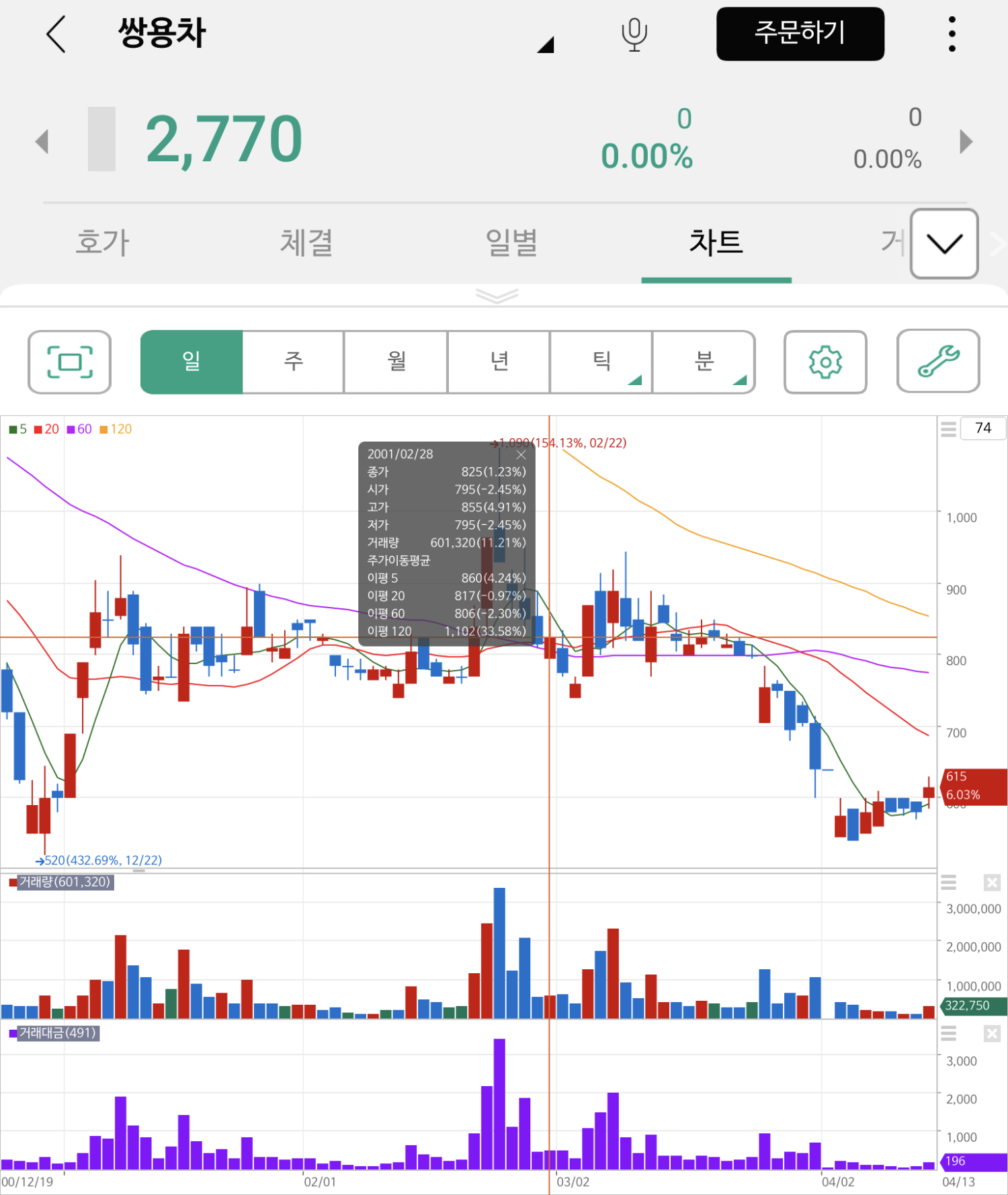The image size is (1008, 1195).
Task: Tap the 3,000,000 volume axis label
Action: tap(974, 909)
